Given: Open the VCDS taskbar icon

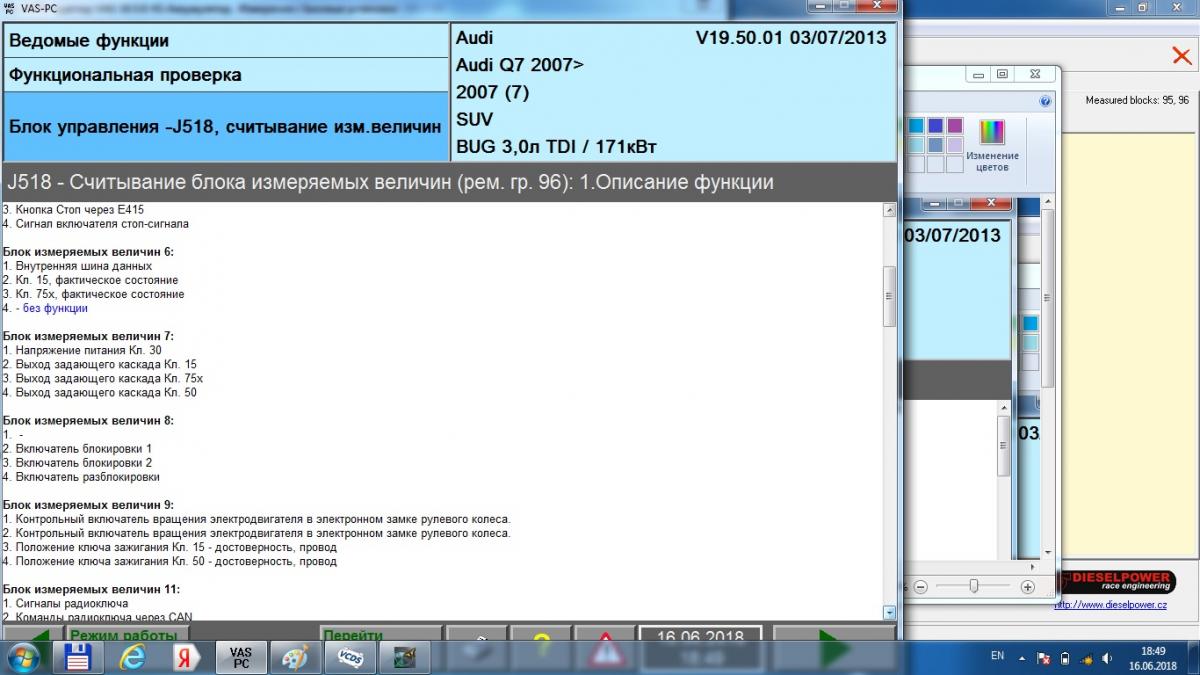Looking at the screenshot, I should click(350, 657).
